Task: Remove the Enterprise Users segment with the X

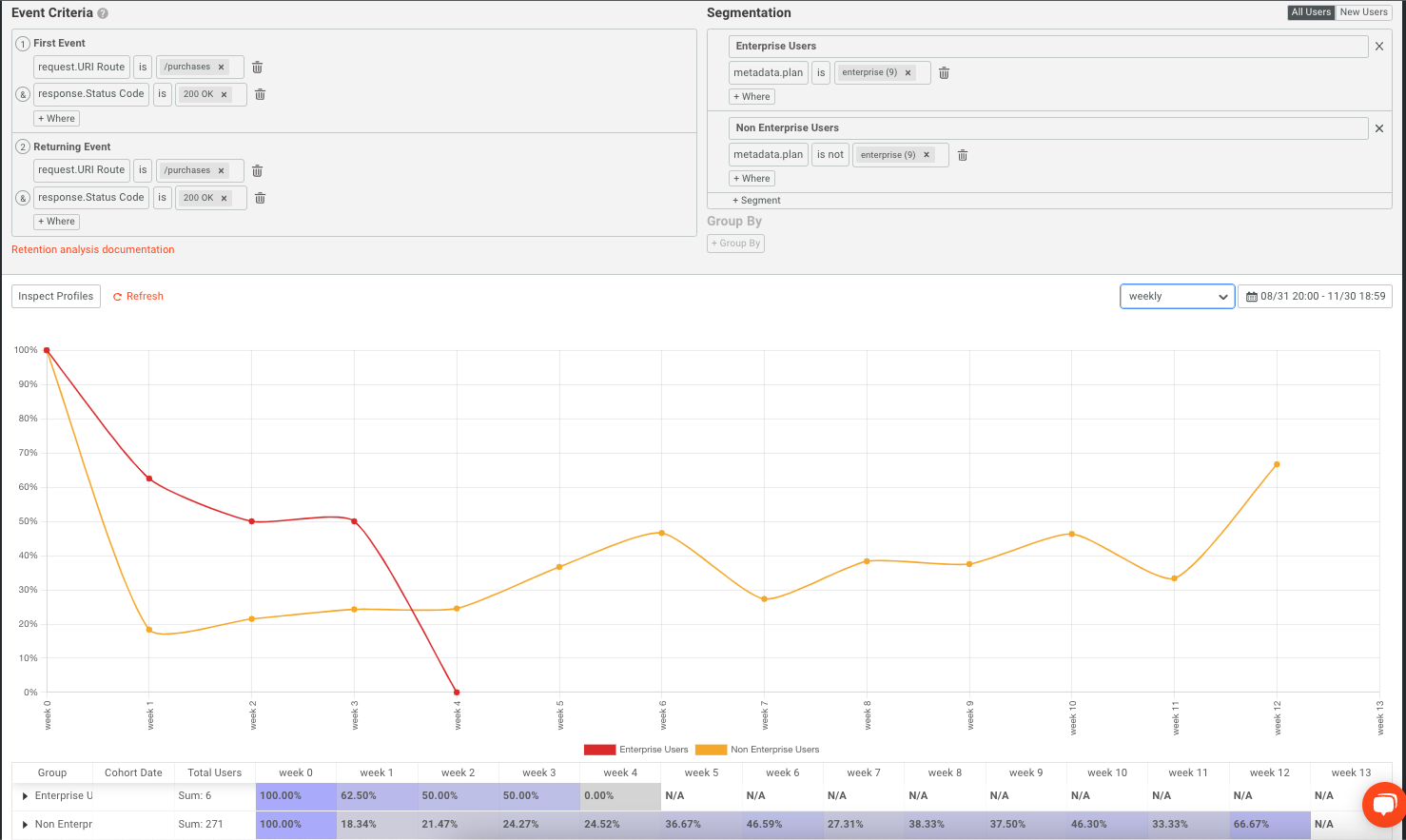Action: pyautogui.click(x=1379, y=45)
